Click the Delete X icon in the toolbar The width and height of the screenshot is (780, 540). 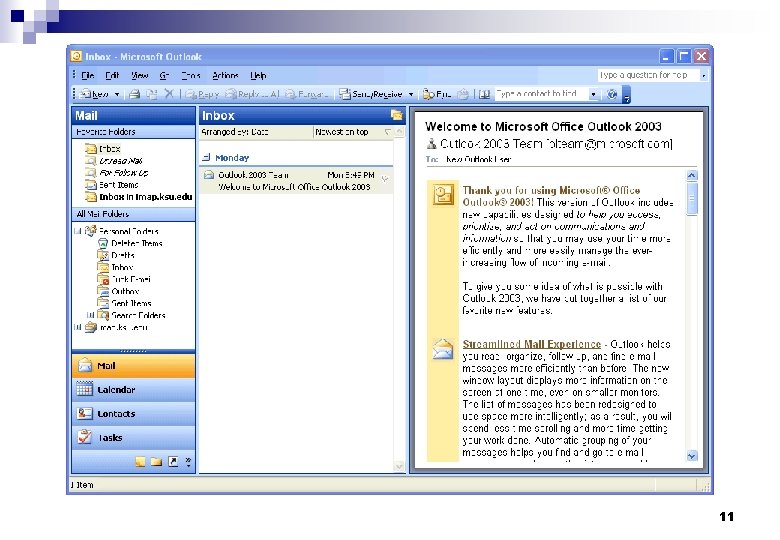169,93
